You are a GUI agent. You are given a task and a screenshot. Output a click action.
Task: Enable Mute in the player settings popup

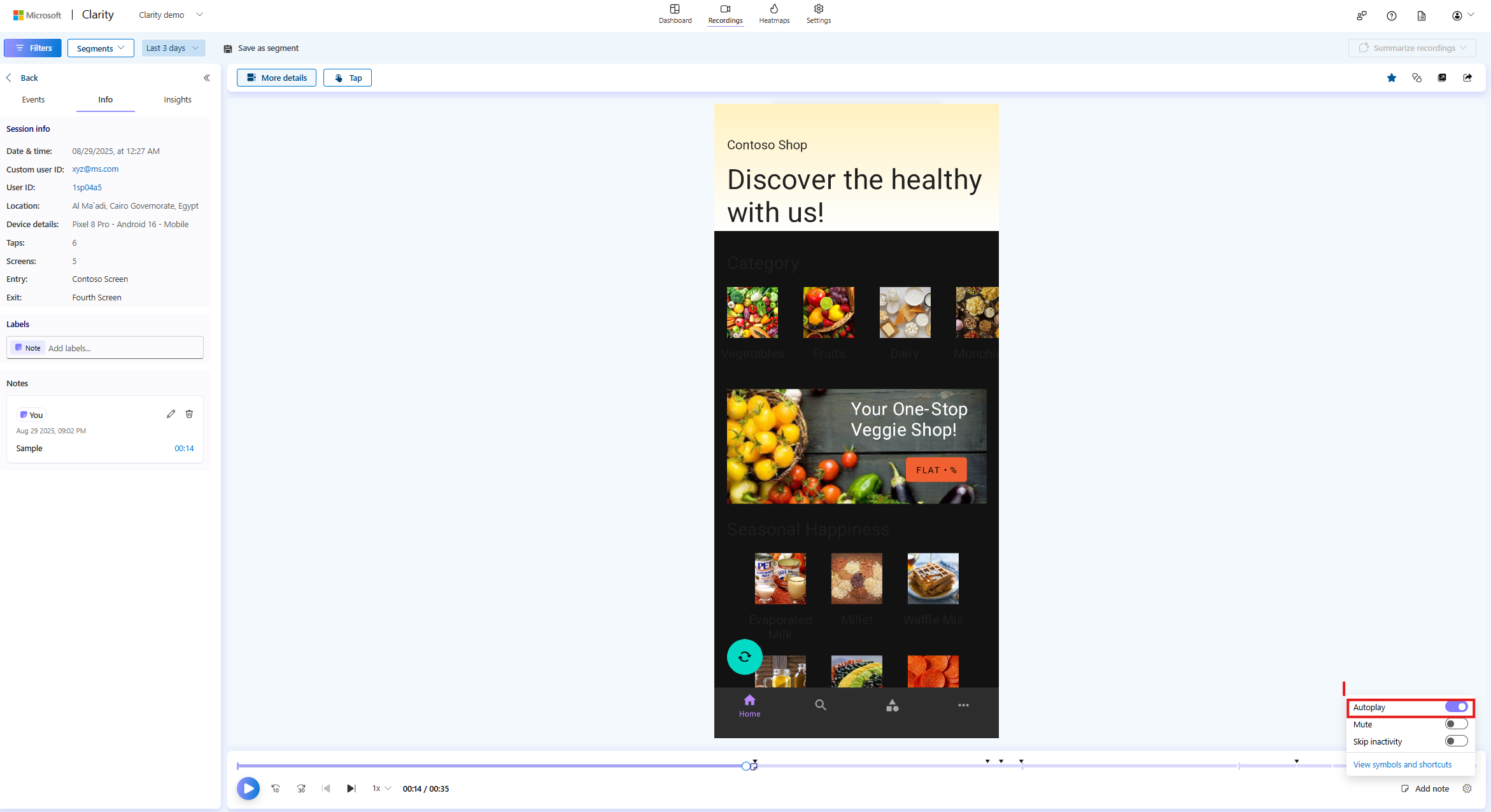[1456, 724]
